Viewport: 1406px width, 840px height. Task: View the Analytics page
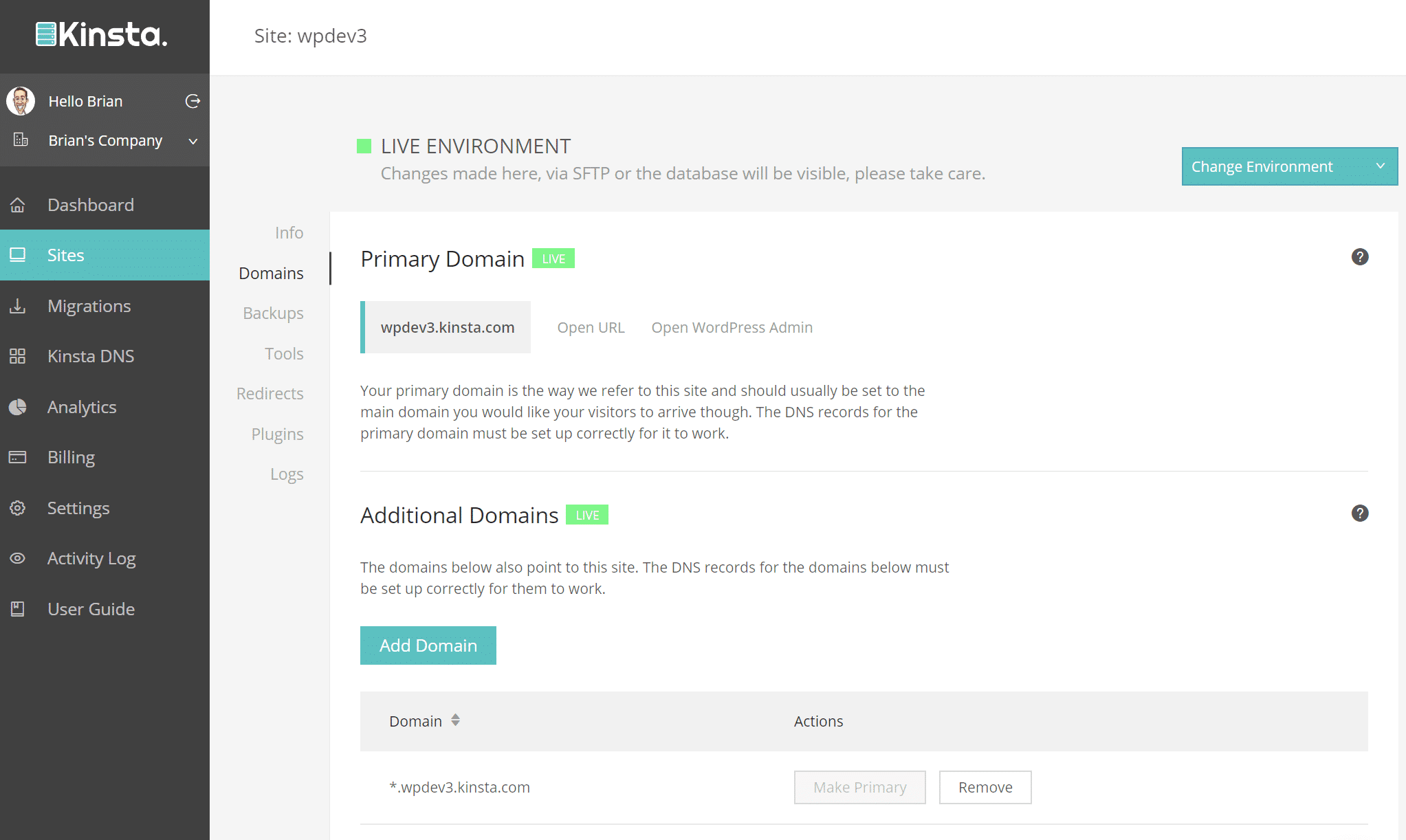(105, 407)
